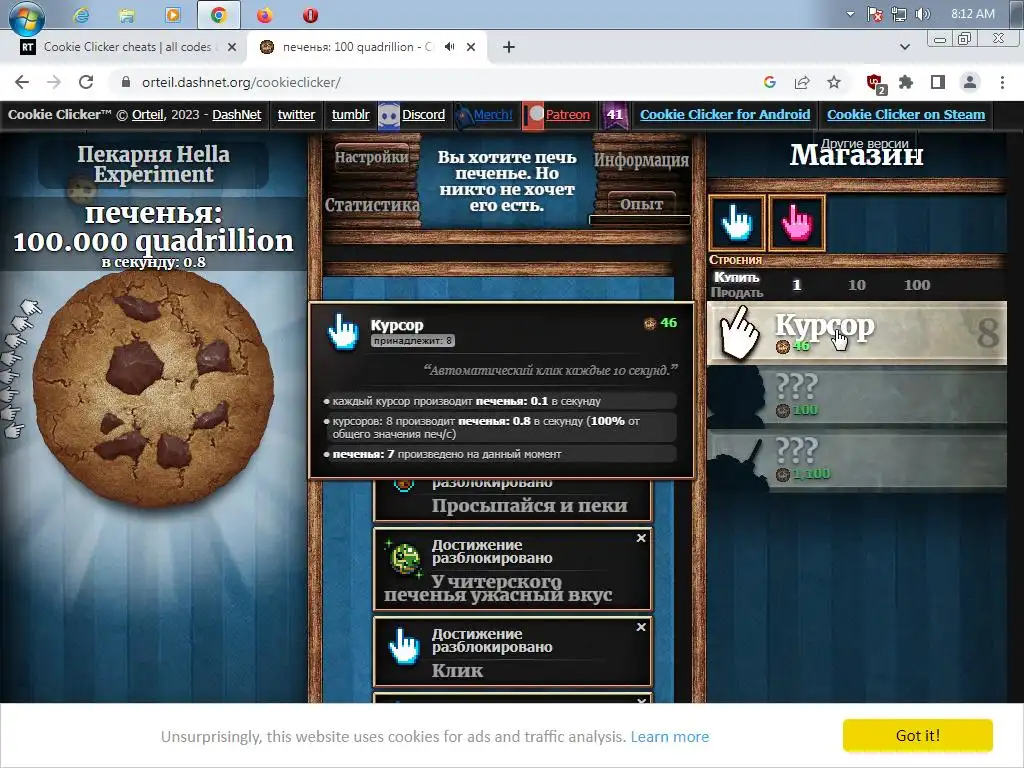The image size is (1024, 768).
Task: Rename the bakery Пекарня Hella Experiment
Action: coord(153,165)
